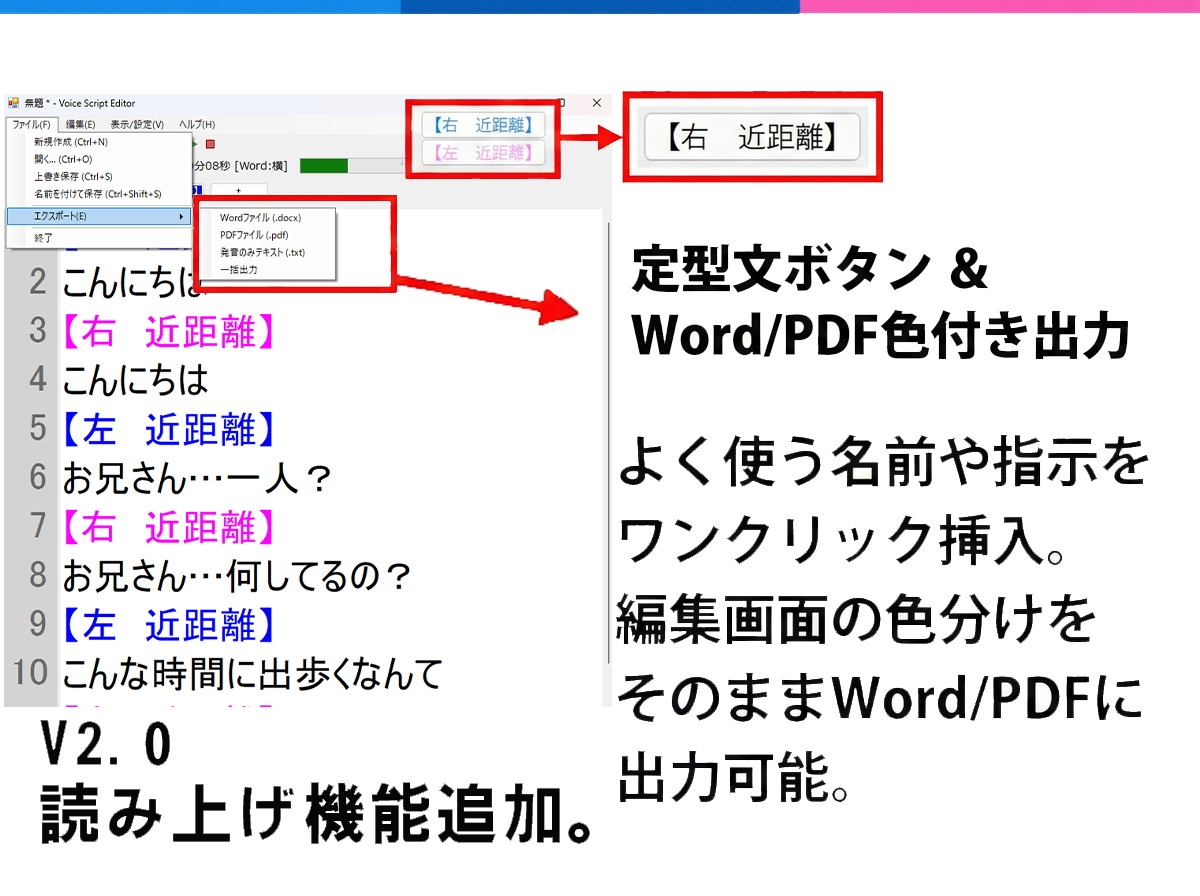Select 一括出力 batch export

tap(239, 269)
